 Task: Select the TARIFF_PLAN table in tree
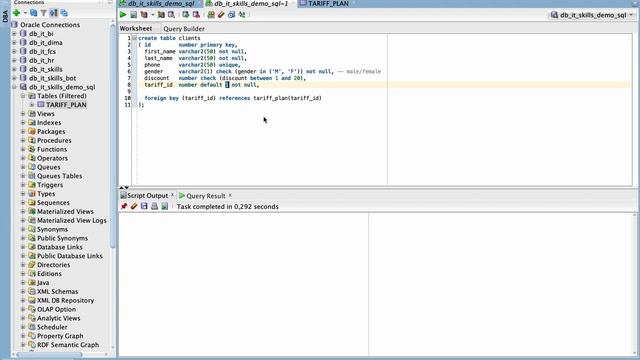click(66, 105)
